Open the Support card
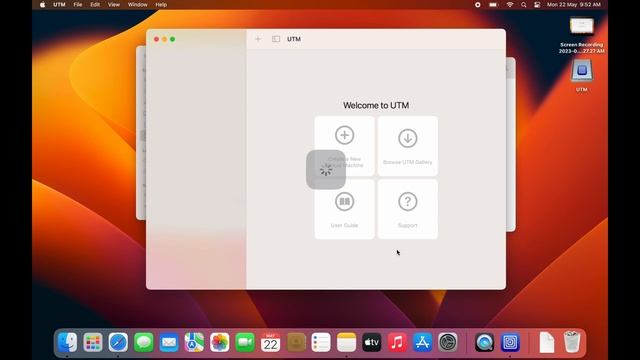This screenshot has width=640, height=360. (407, 209)
